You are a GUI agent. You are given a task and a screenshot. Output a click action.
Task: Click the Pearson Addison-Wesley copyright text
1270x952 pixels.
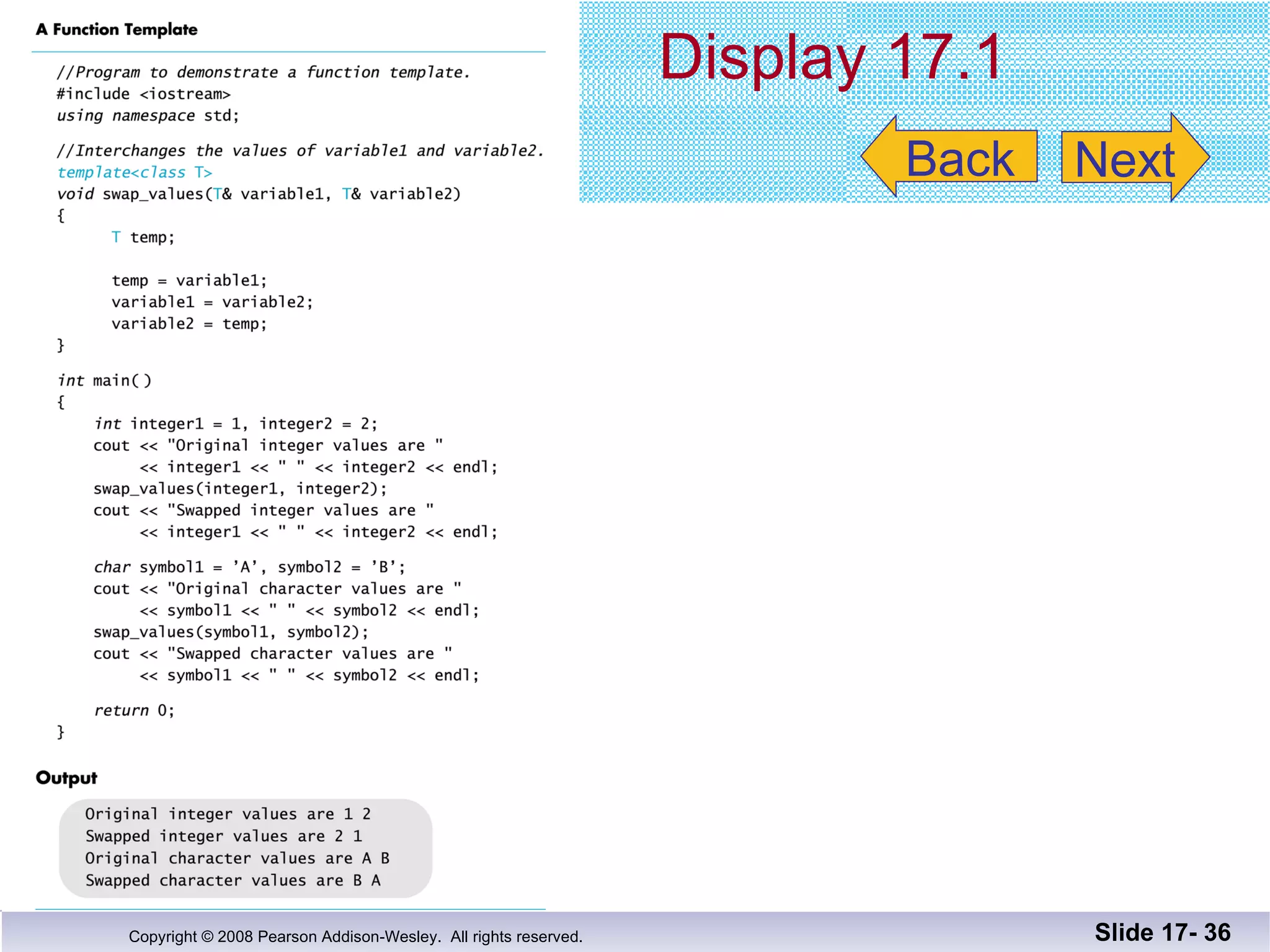[355, 937]
